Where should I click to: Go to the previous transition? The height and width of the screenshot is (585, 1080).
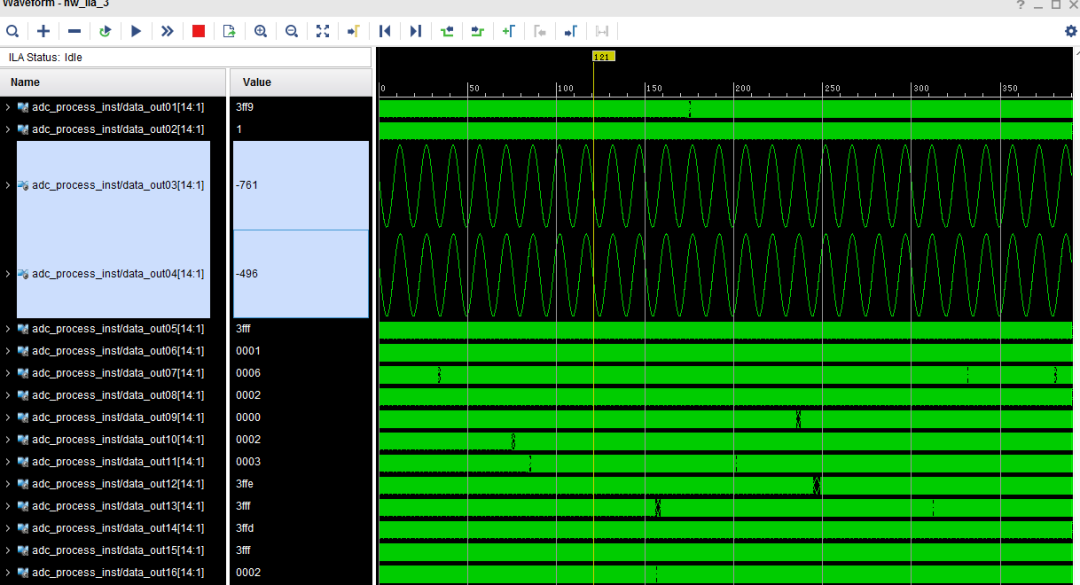point(446,31)
